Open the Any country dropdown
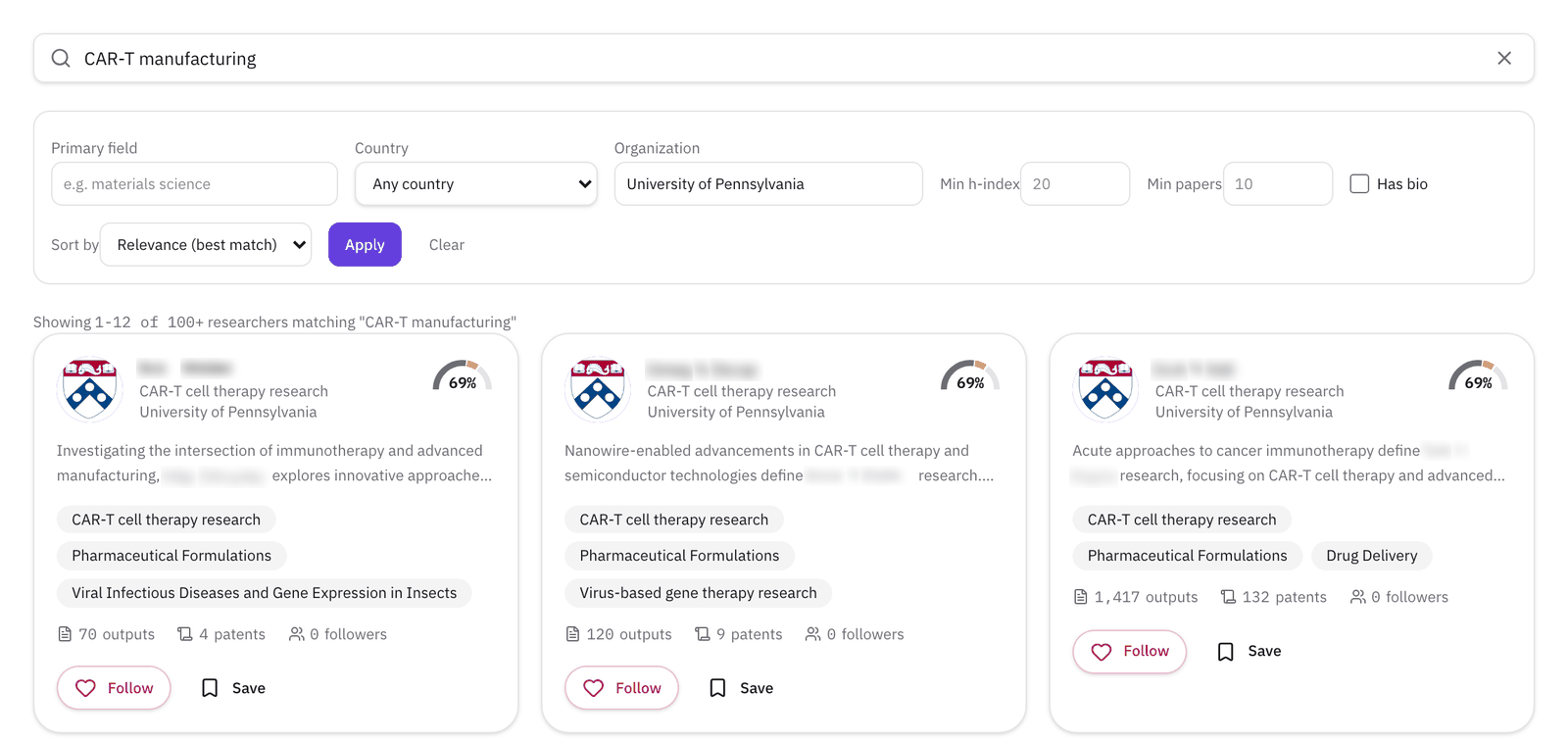This screenshot has width=1568, height=743. [476, 184]
